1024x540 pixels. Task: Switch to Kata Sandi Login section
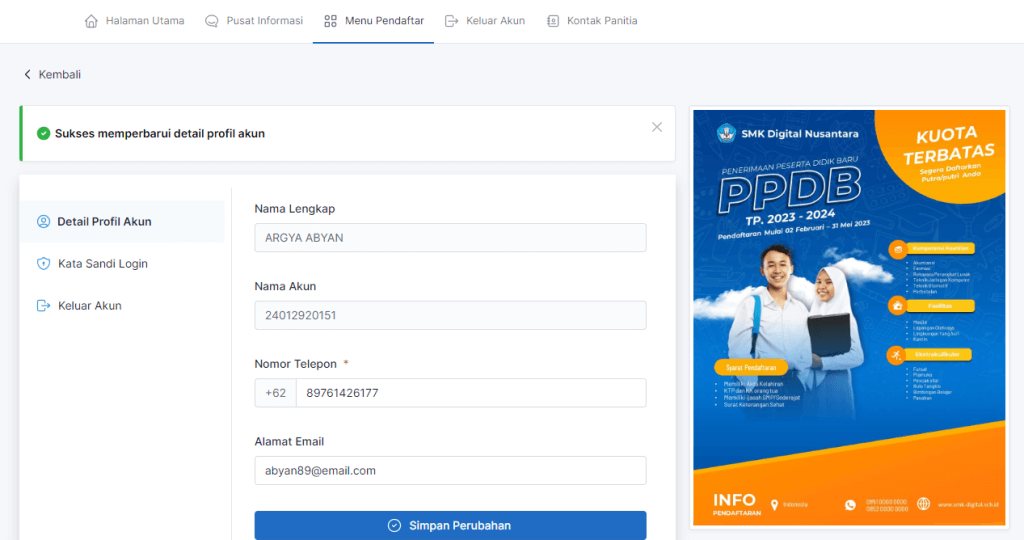[x=102, y=264]
